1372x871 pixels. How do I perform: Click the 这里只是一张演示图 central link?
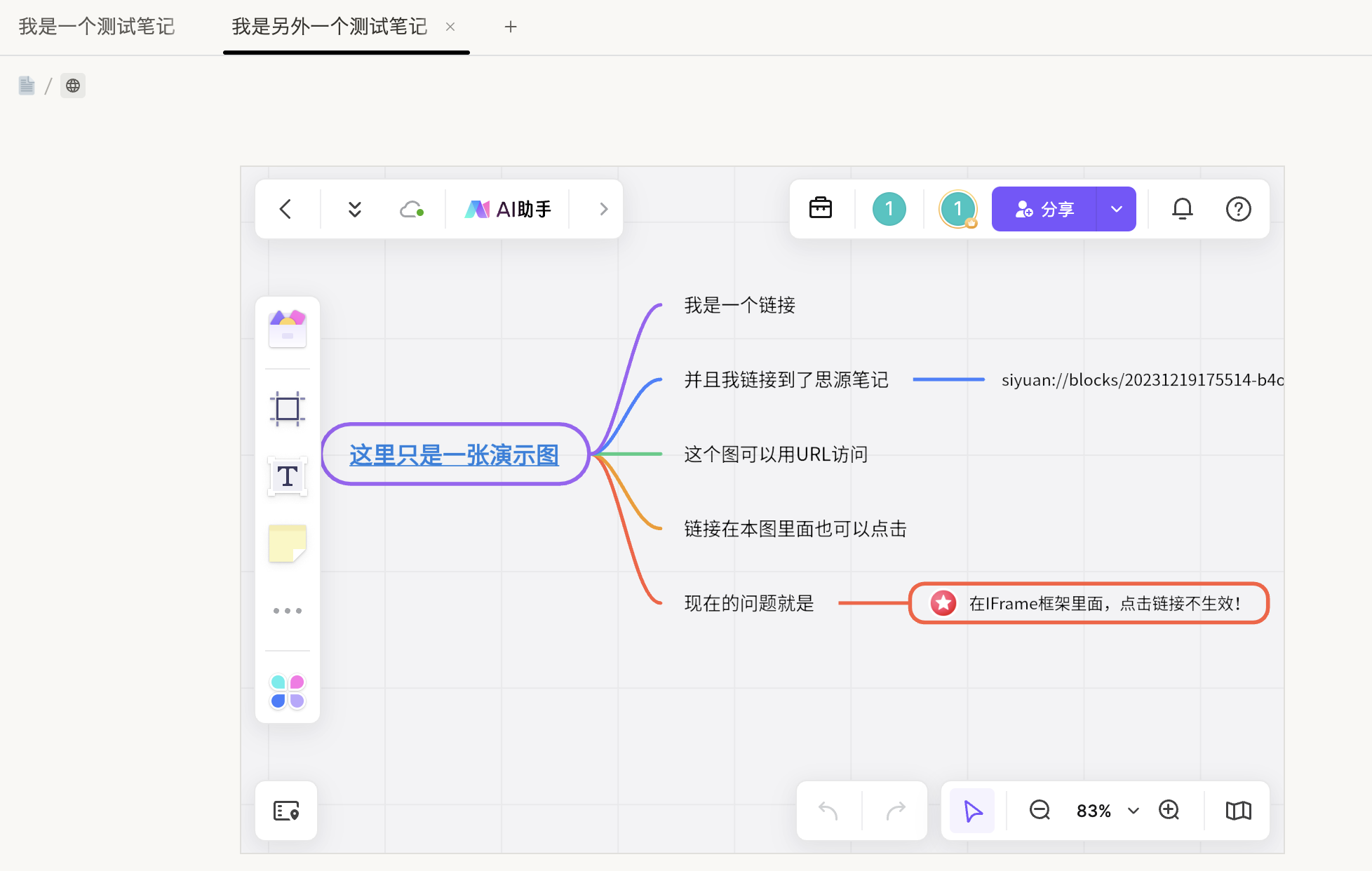point(454,455)
